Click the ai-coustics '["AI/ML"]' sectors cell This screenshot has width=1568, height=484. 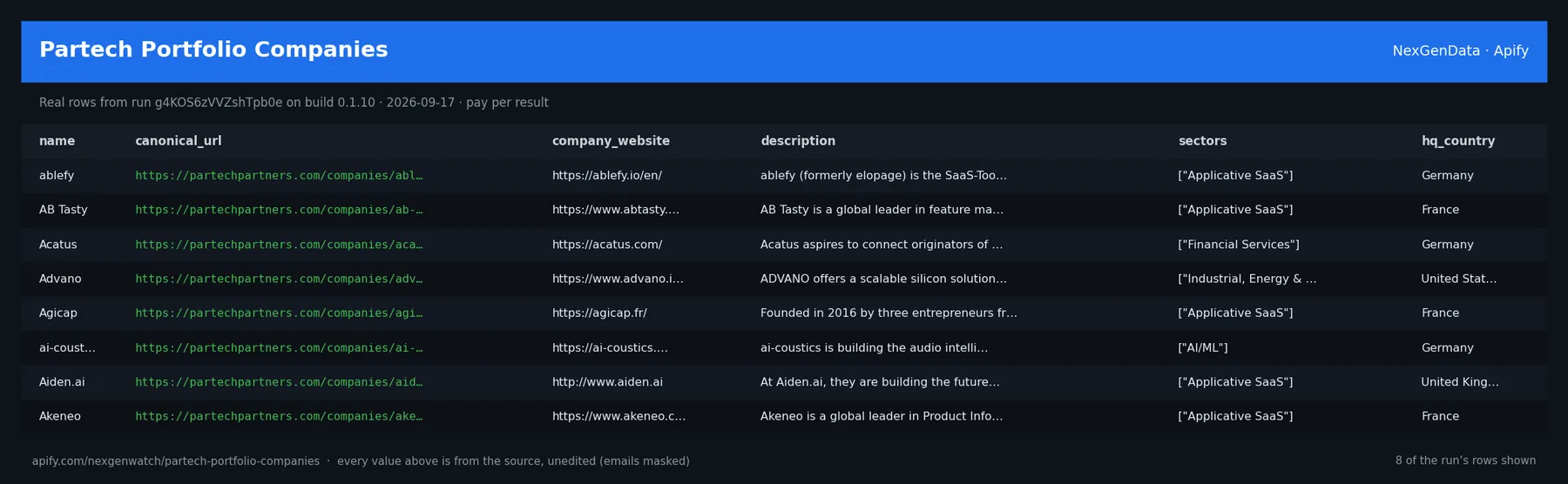(x=1202, y=347)
